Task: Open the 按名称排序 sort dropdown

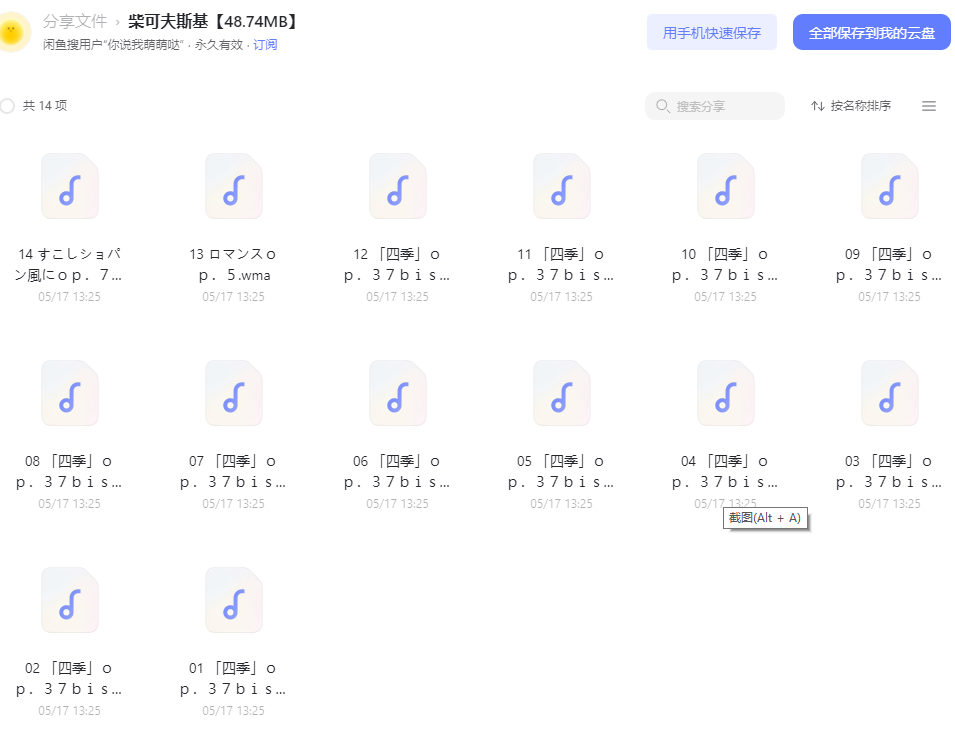Action: (851, 106)
